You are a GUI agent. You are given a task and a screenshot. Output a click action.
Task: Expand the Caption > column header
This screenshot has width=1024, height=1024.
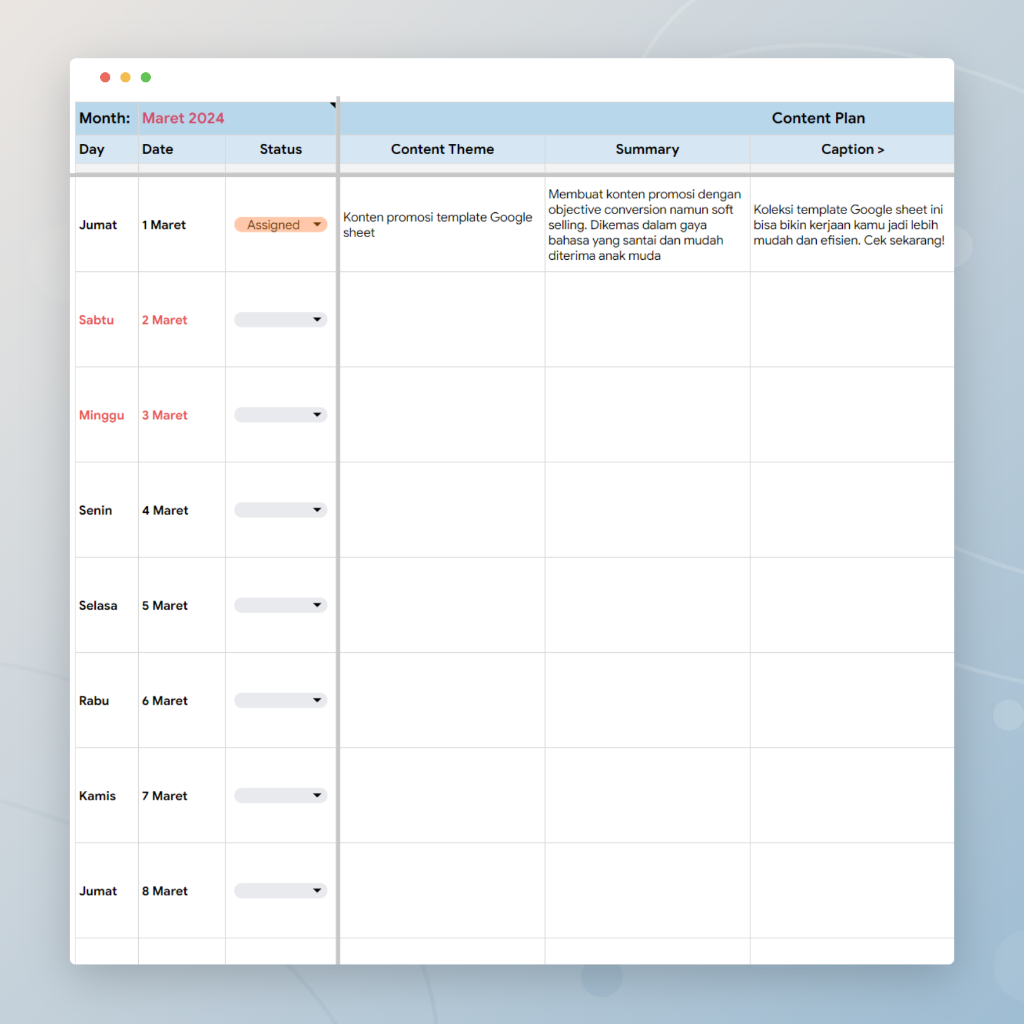click(x=852, y=149)
